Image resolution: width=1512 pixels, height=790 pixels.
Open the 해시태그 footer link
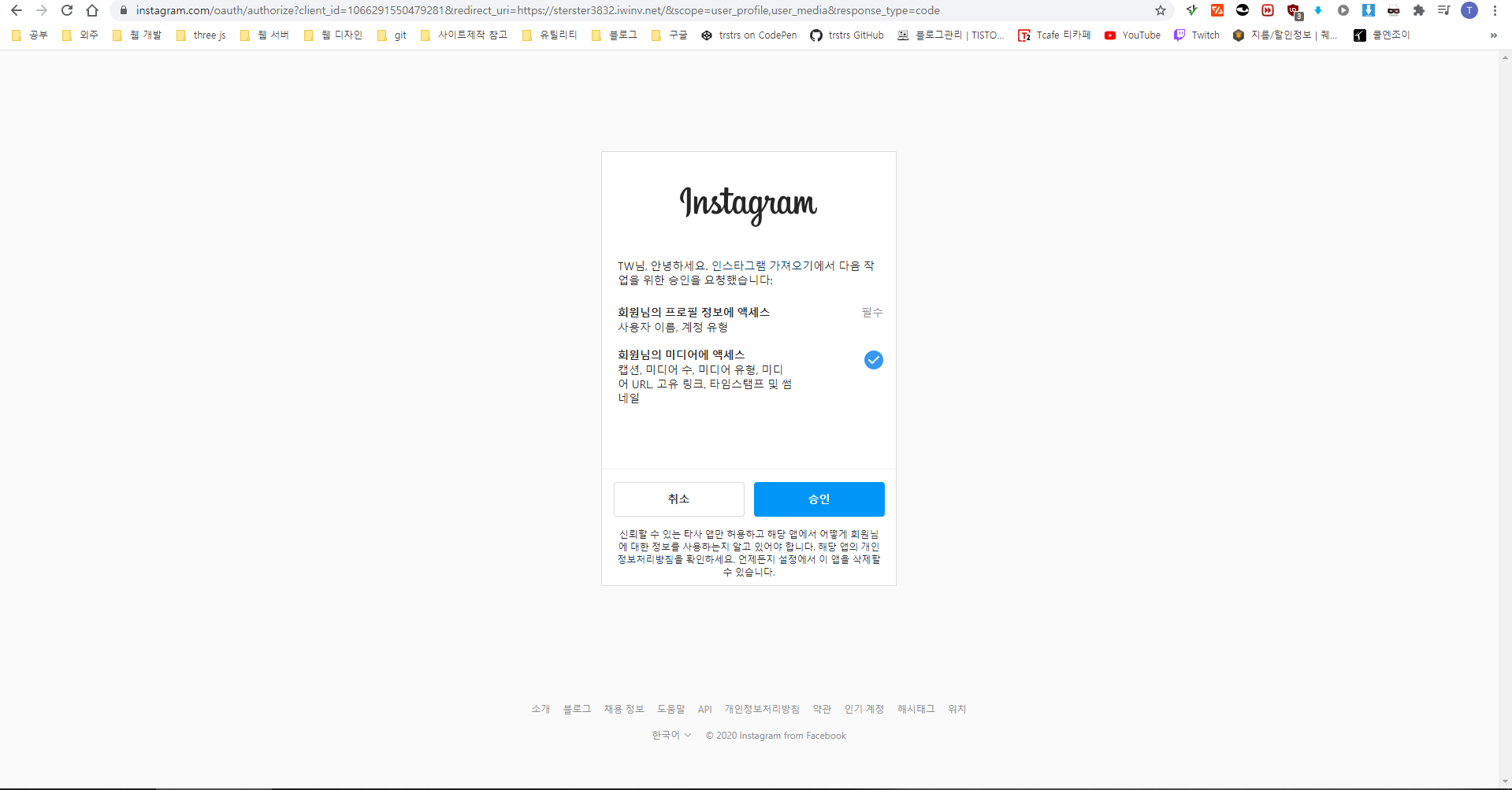(916, 709)
